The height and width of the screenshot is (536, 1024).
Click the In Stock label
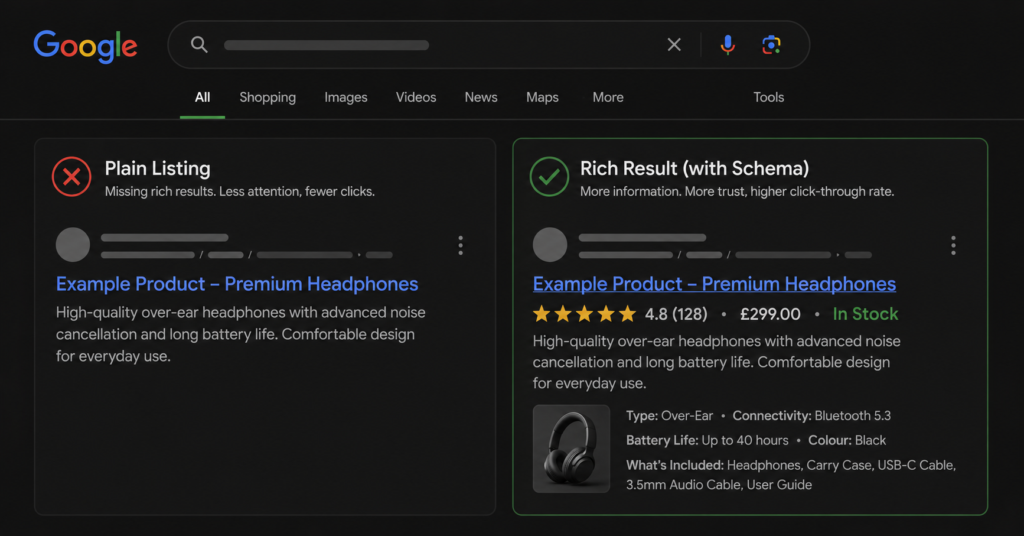[865, 314]
